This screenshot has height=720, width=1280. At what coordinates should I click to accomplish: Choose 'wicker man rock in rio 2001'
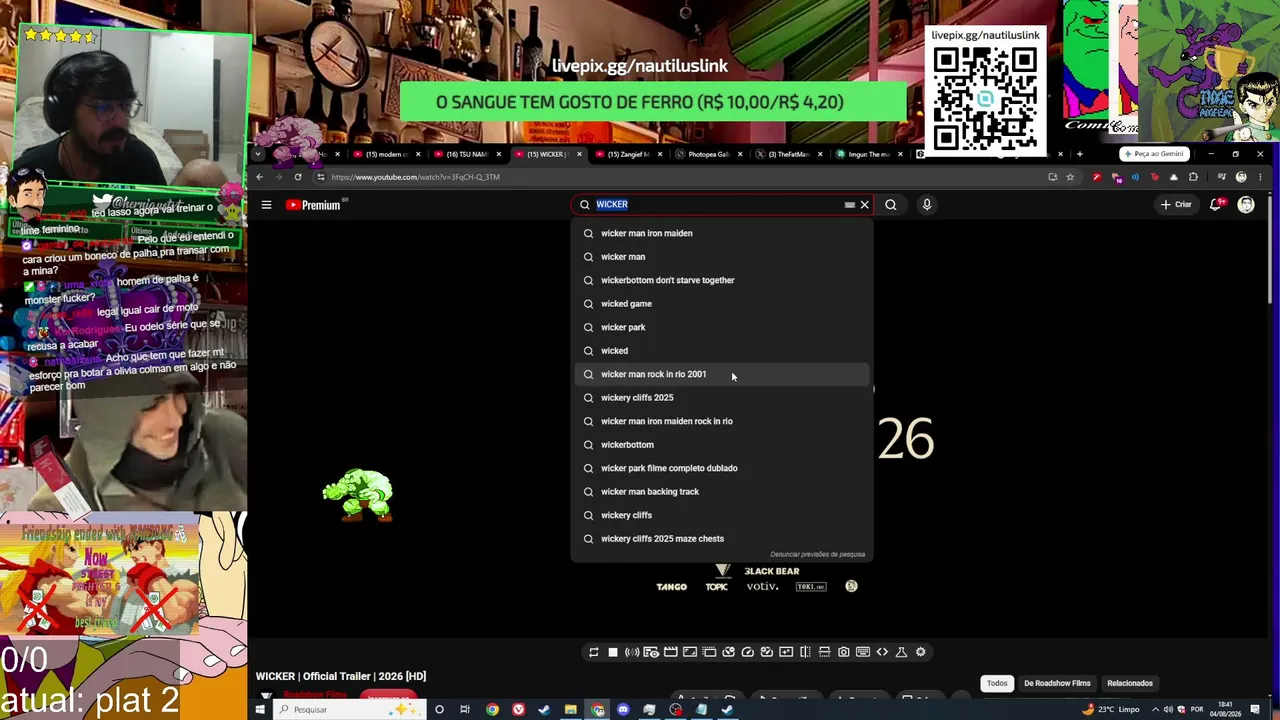(721, 374)
